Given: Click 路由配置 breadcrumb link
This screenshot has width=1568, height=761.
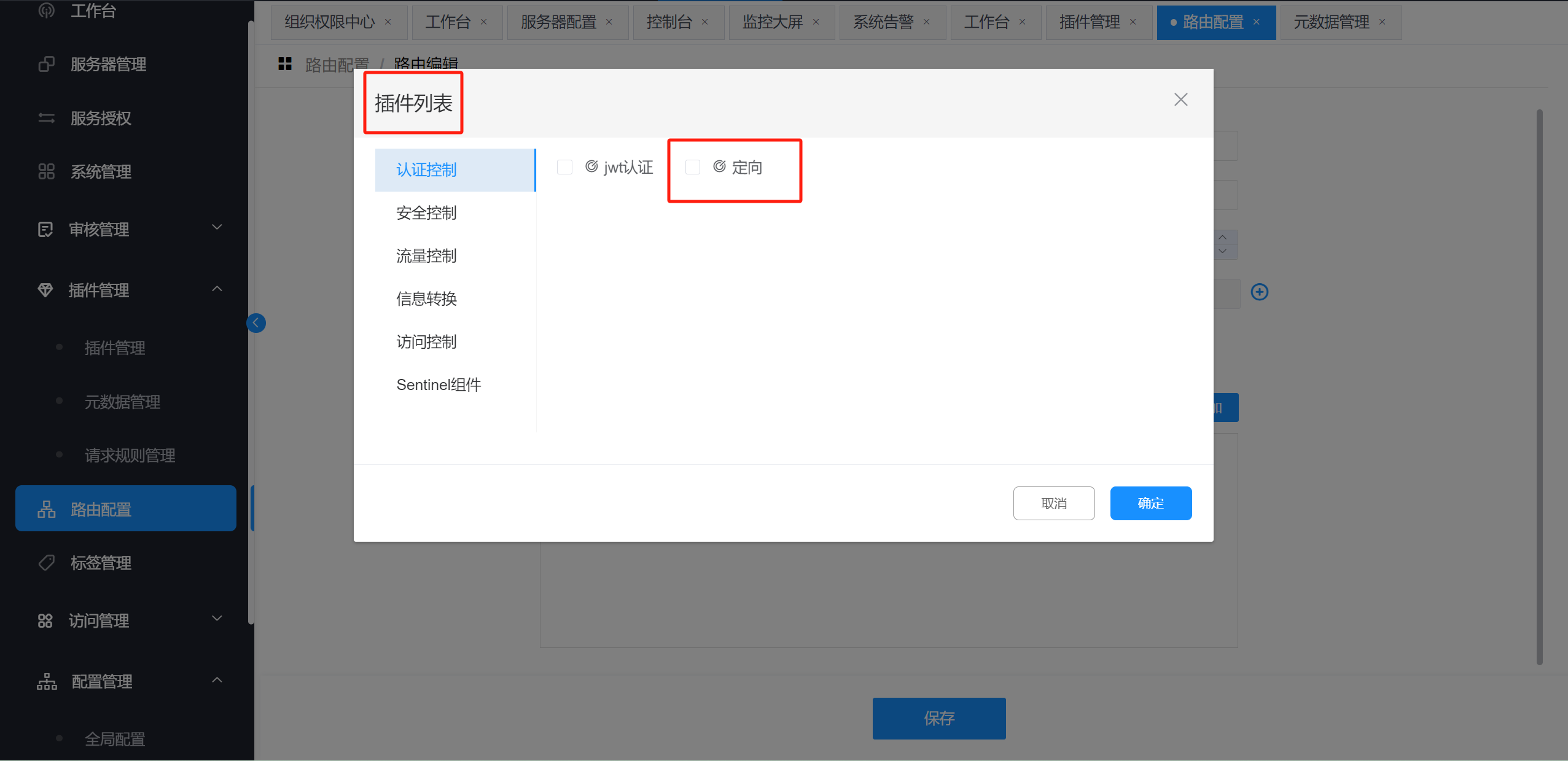Looking at the screenshot, I should (x=337, y=64).
